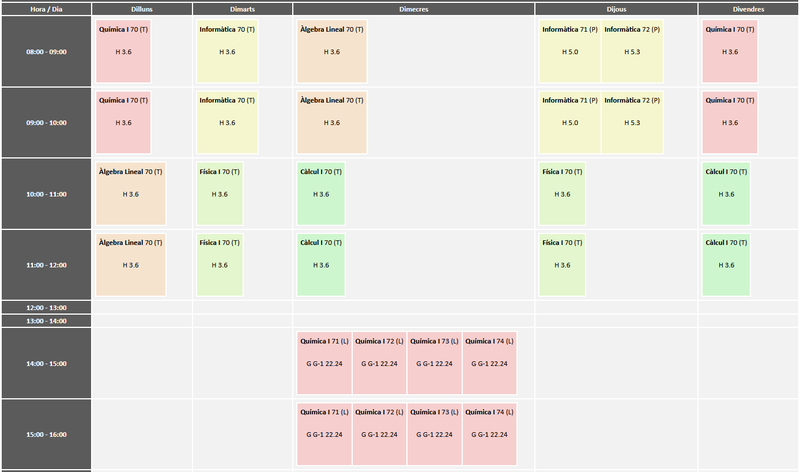Screen dimensions: 800x472
Task: Click the 15:00 - 16:00 time row label
Action: [x=45, y=435]
